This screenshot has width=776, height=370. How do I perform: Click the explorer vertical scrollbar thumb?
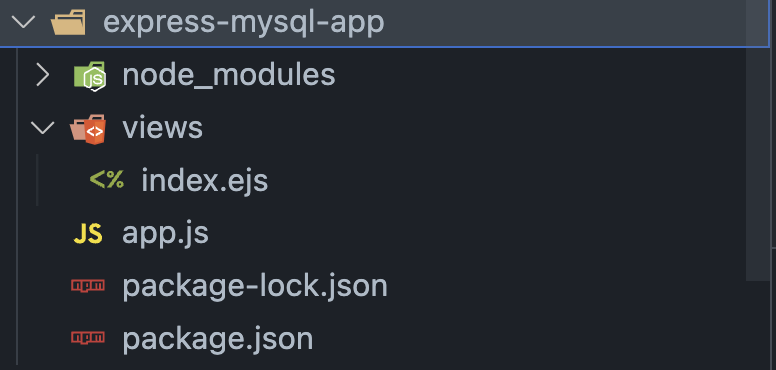[758, 140]
